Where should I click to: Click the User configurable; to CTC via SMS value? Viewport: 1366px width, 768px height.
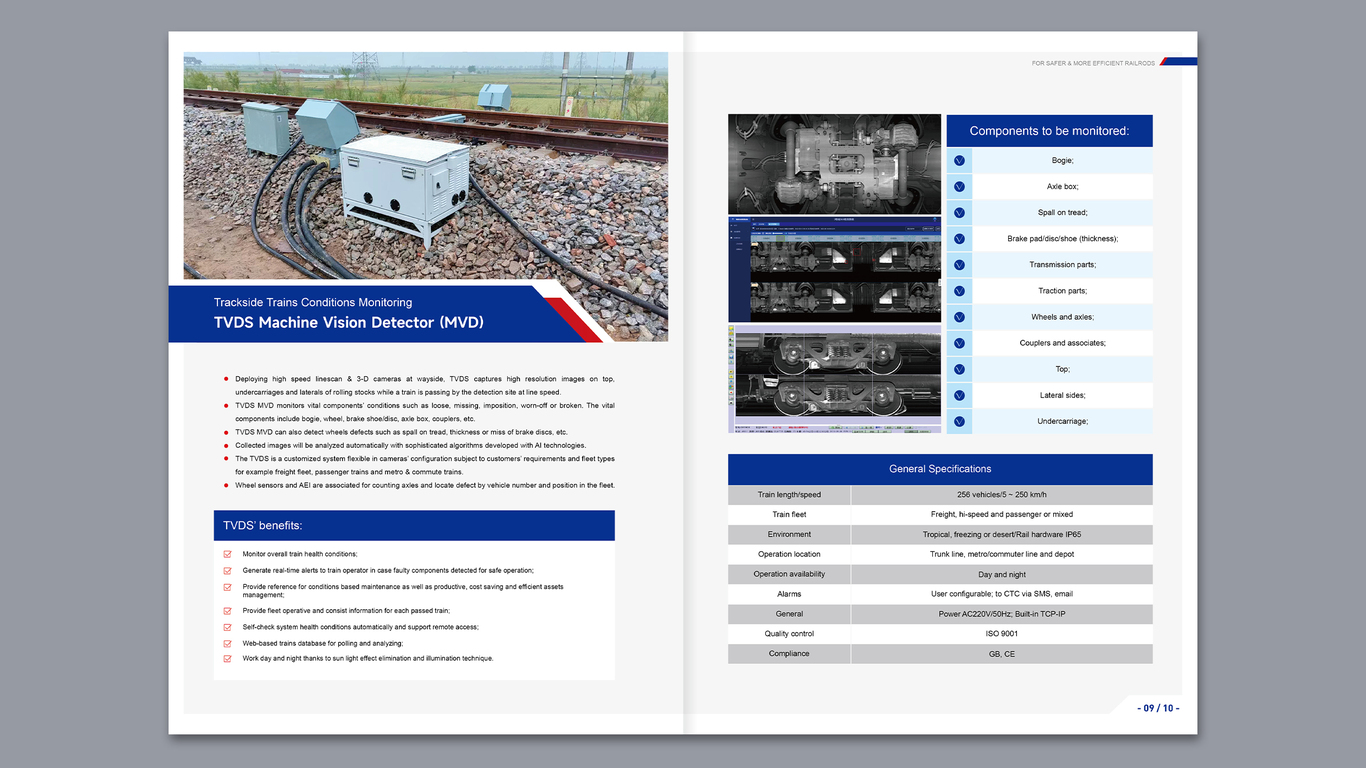click(x=1002, y=594)
